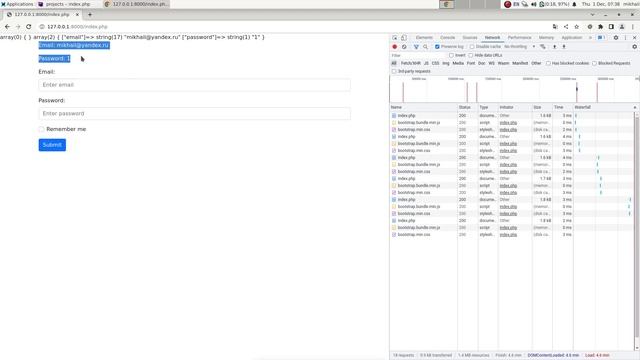Check 3rd-party requests checkbox
Viewport: 640px width, 360px height.
(x=394, y=71)
